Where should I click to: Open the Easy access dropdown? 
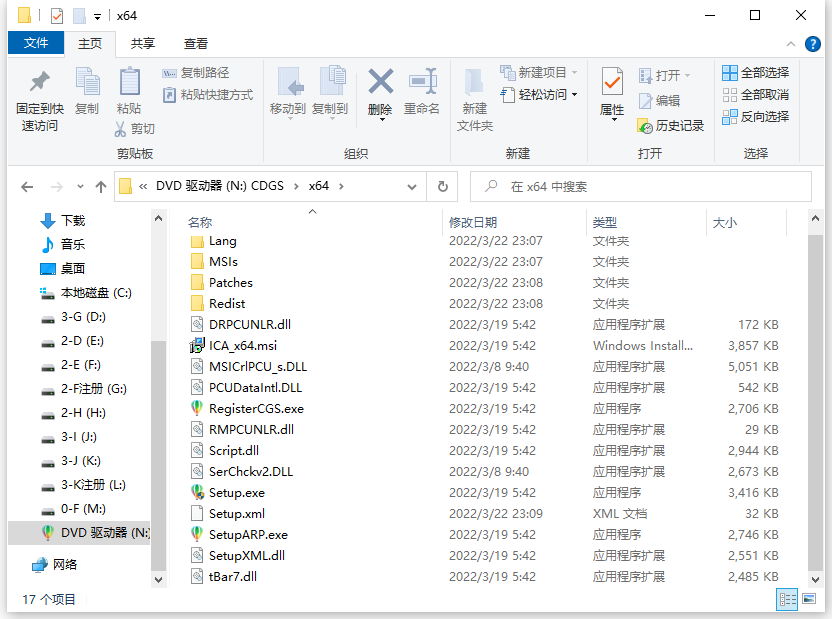[x=539, y=95]
